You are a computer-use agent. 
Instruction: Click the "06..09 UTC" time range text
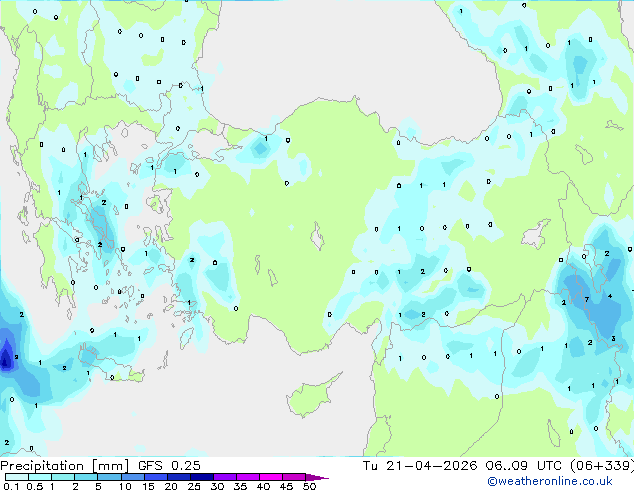point(523,466)
